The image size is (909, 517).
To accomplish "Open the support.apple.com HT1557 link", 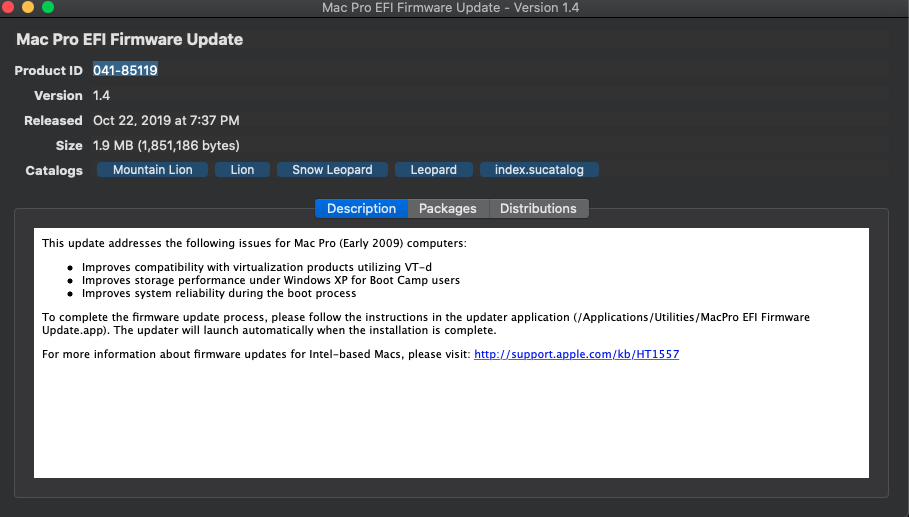I will click(x=576, y=354).
